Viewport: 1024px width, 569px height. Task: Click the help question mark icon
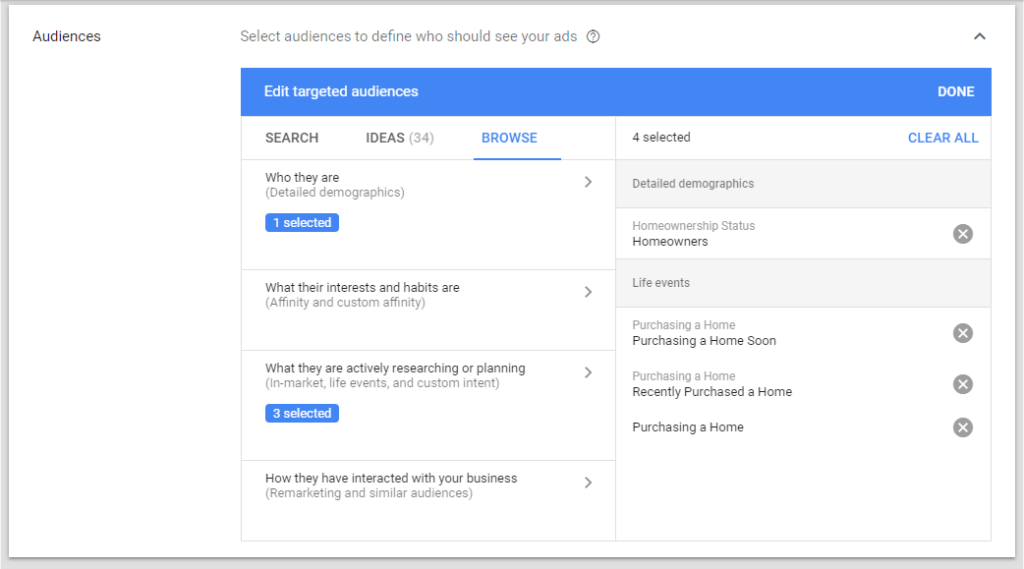pyautogui.click(x=593, y=37)
